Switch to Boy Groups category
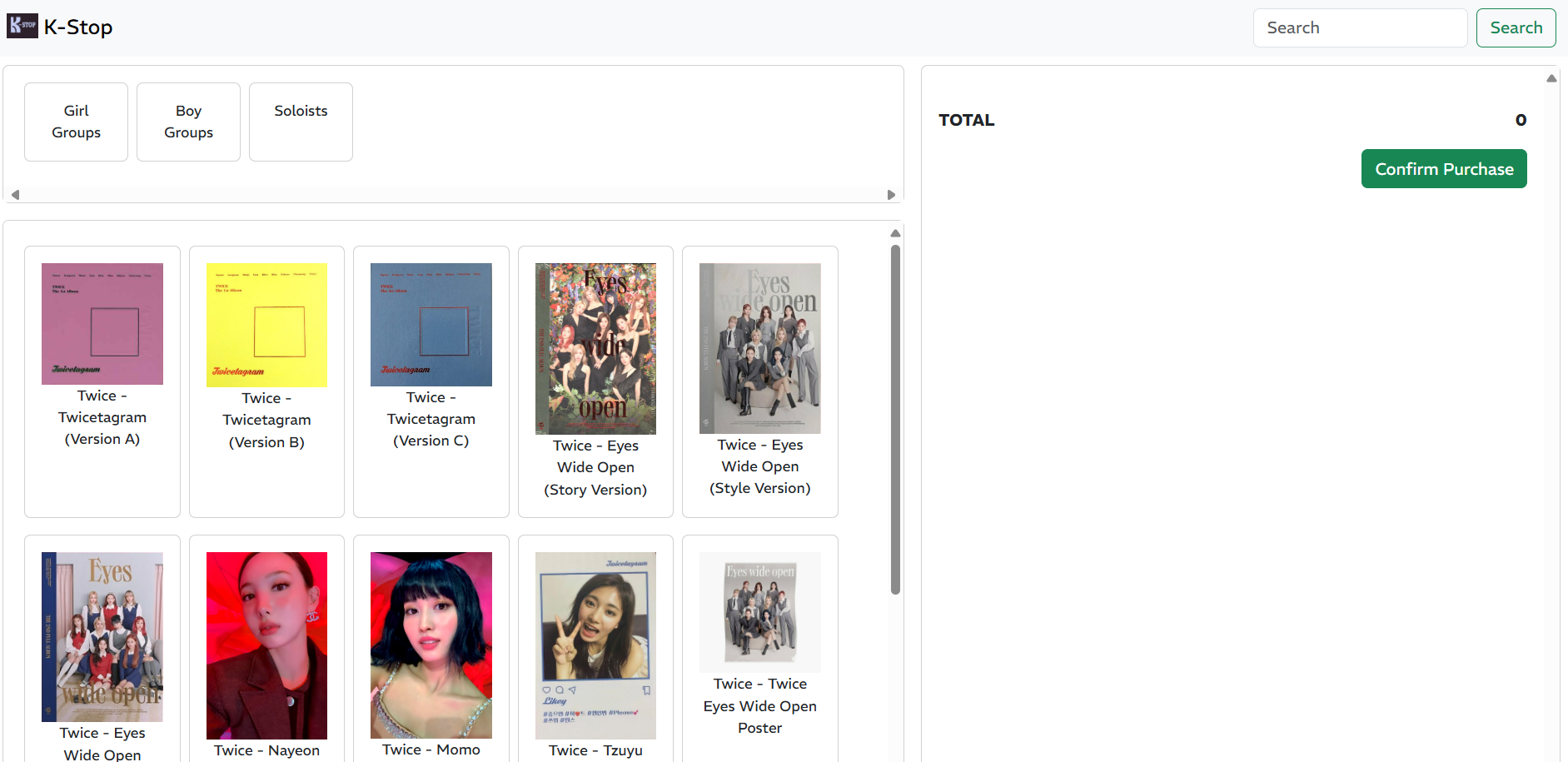Viewport: 1568px width, 762px height. [x=188, y=122]
